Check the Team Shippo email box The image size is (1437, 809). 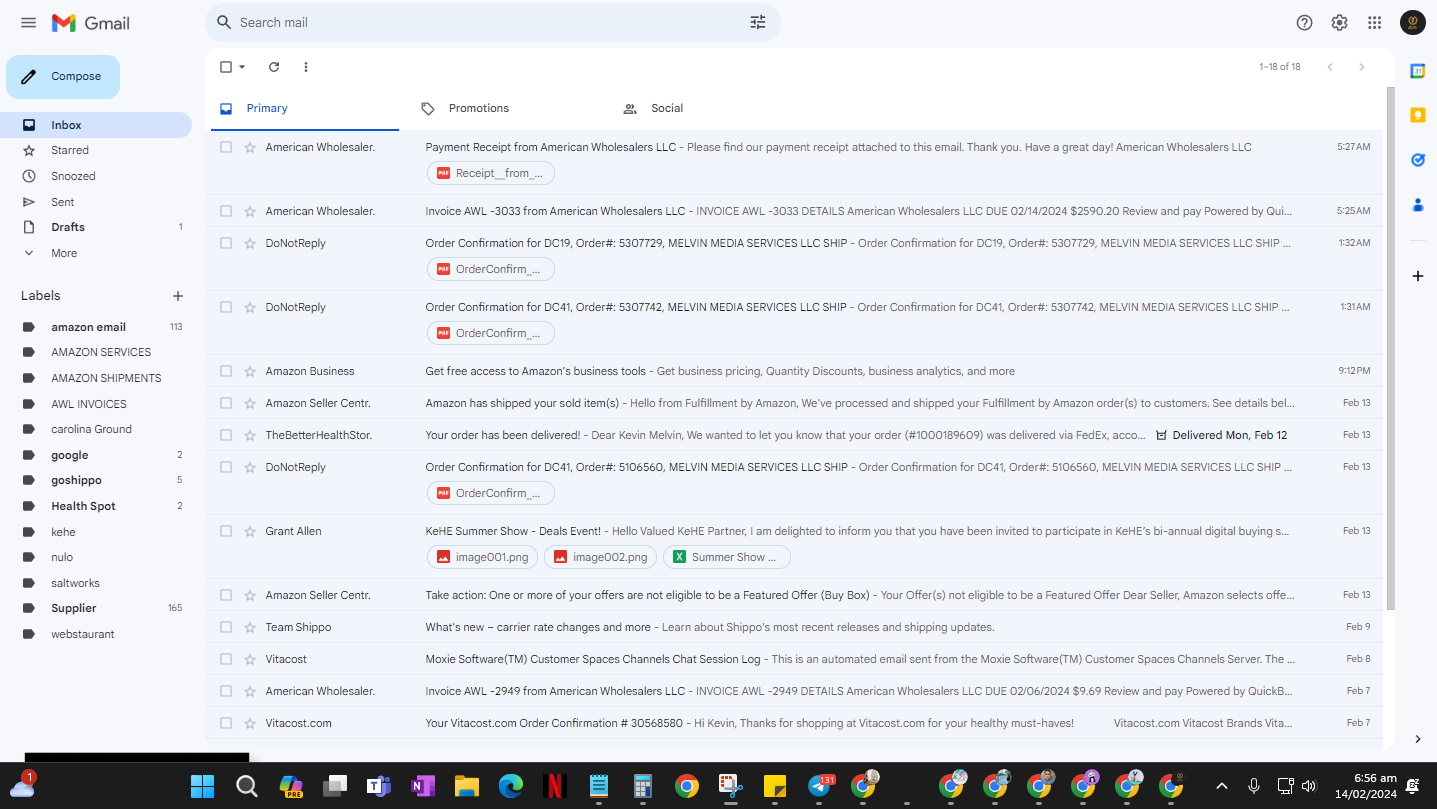tap(226, 627)
